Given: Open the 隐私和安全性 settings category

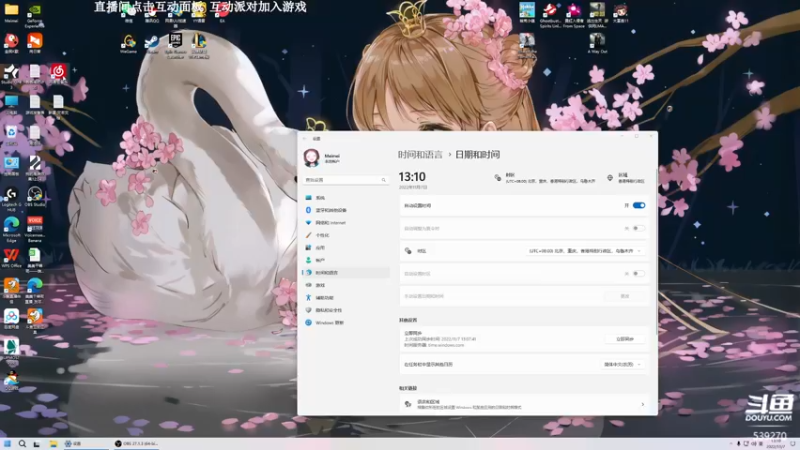Looking at the screenshot, I should (346, 310).
